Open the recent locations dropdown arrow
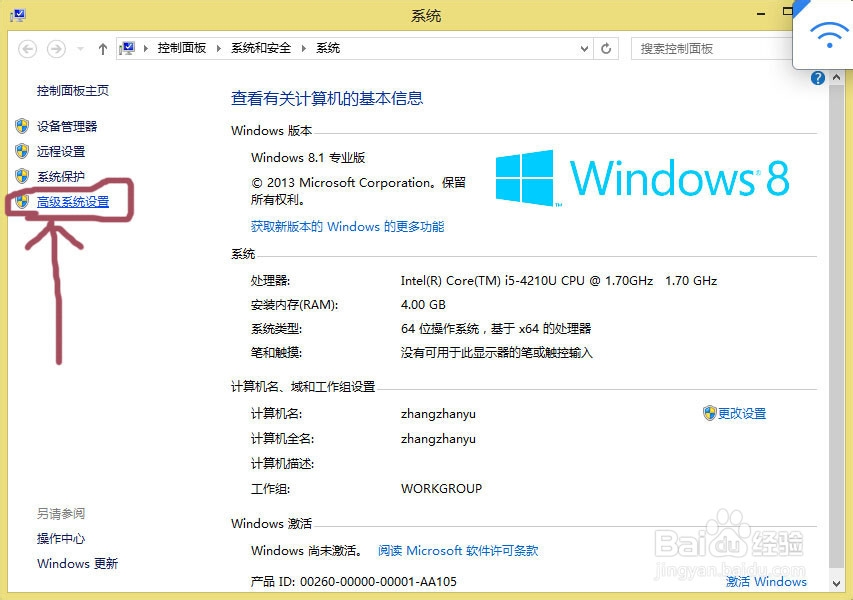 (x=80, y=49)
